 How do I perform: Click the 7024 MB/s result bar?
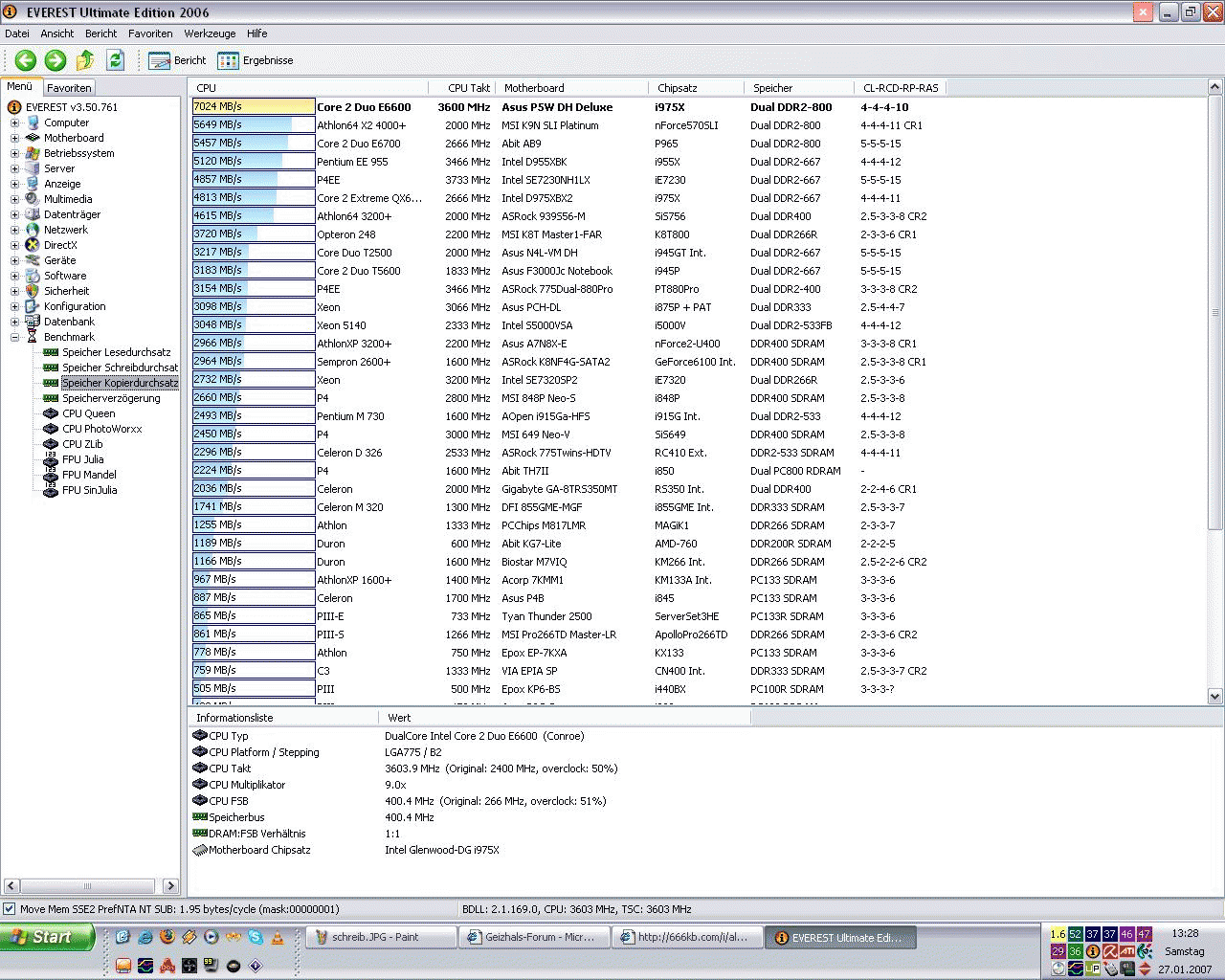254,107
